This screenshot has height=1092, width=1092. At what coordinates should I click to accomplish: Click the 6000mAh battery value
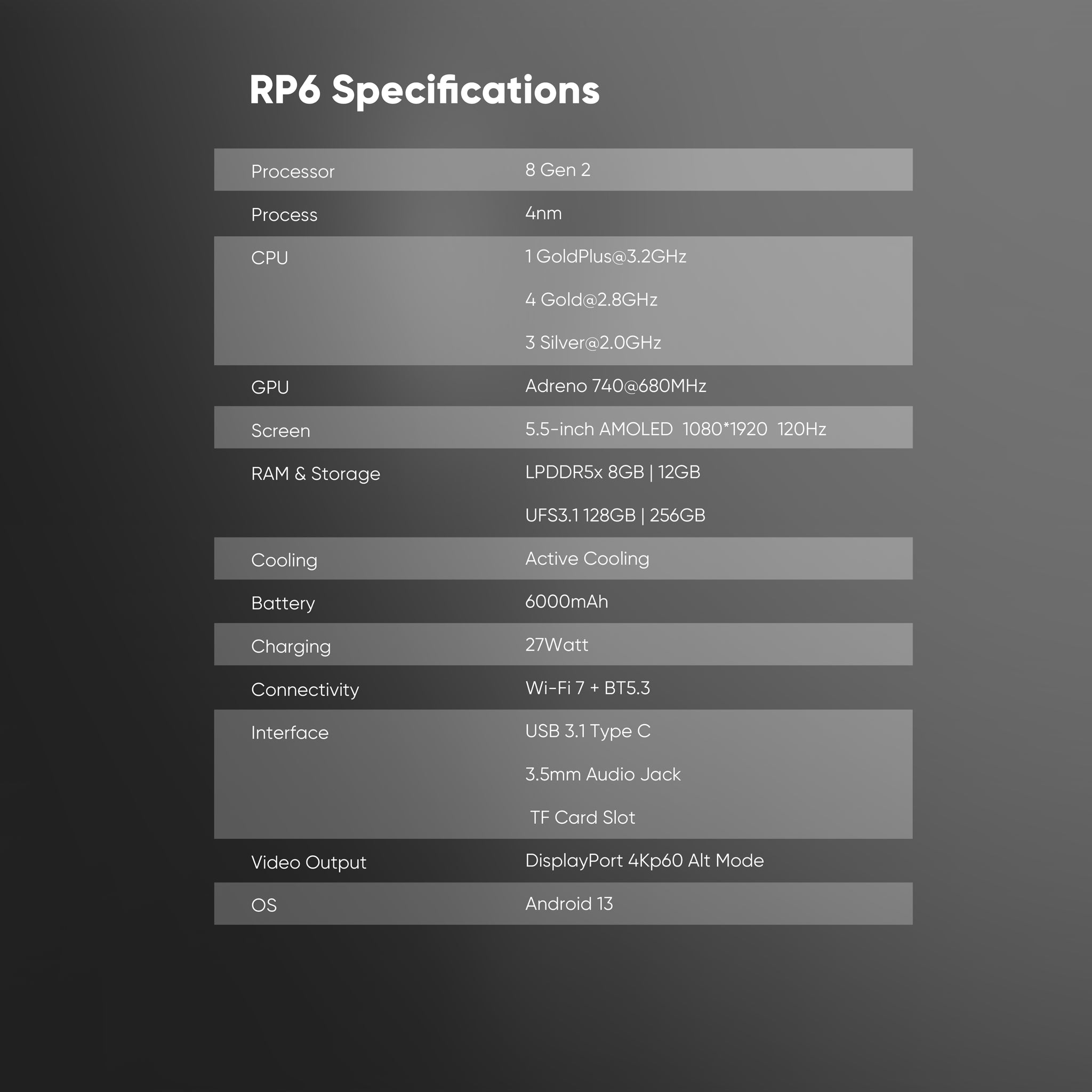pyautogui.click(x=566, y=601)
